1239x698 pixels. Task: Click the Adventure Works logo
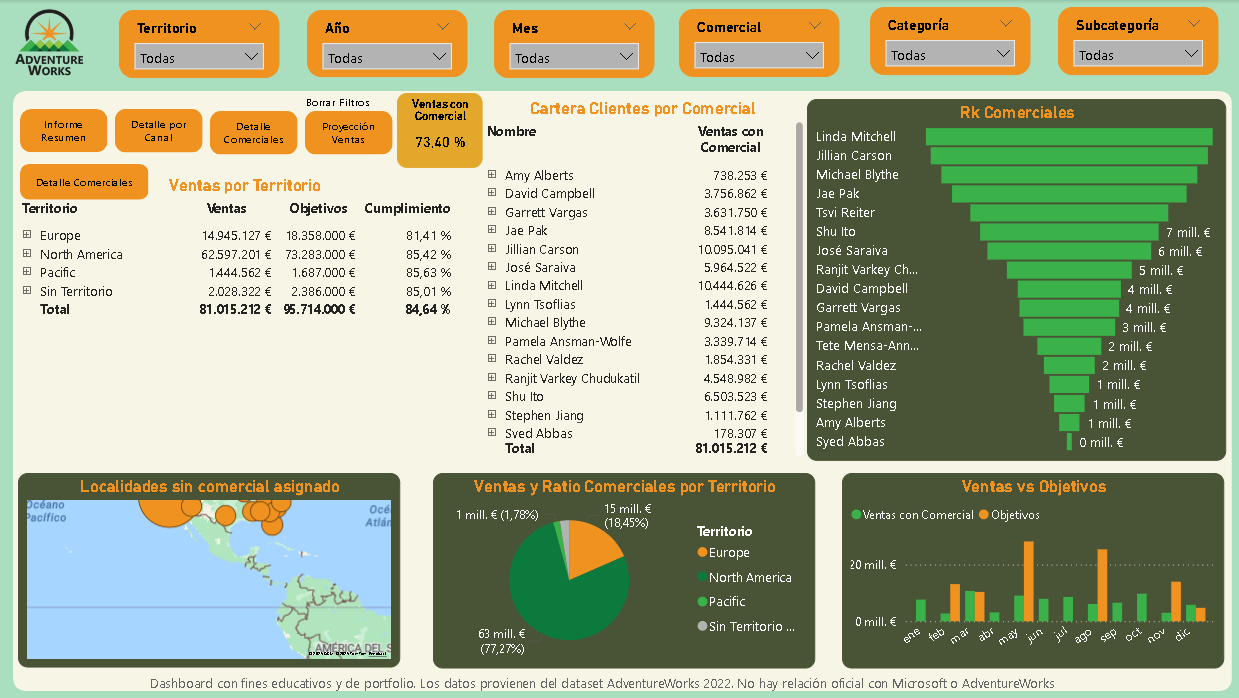pos(50,43)
